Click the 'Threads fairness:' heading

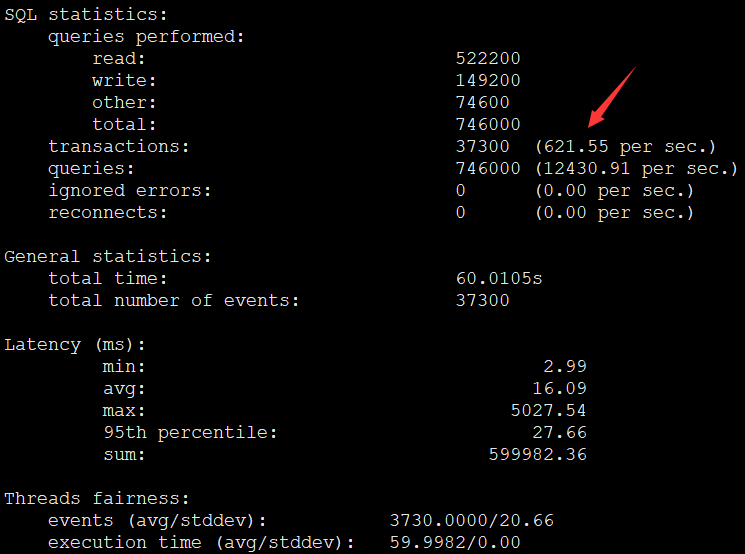coord(97,499)
